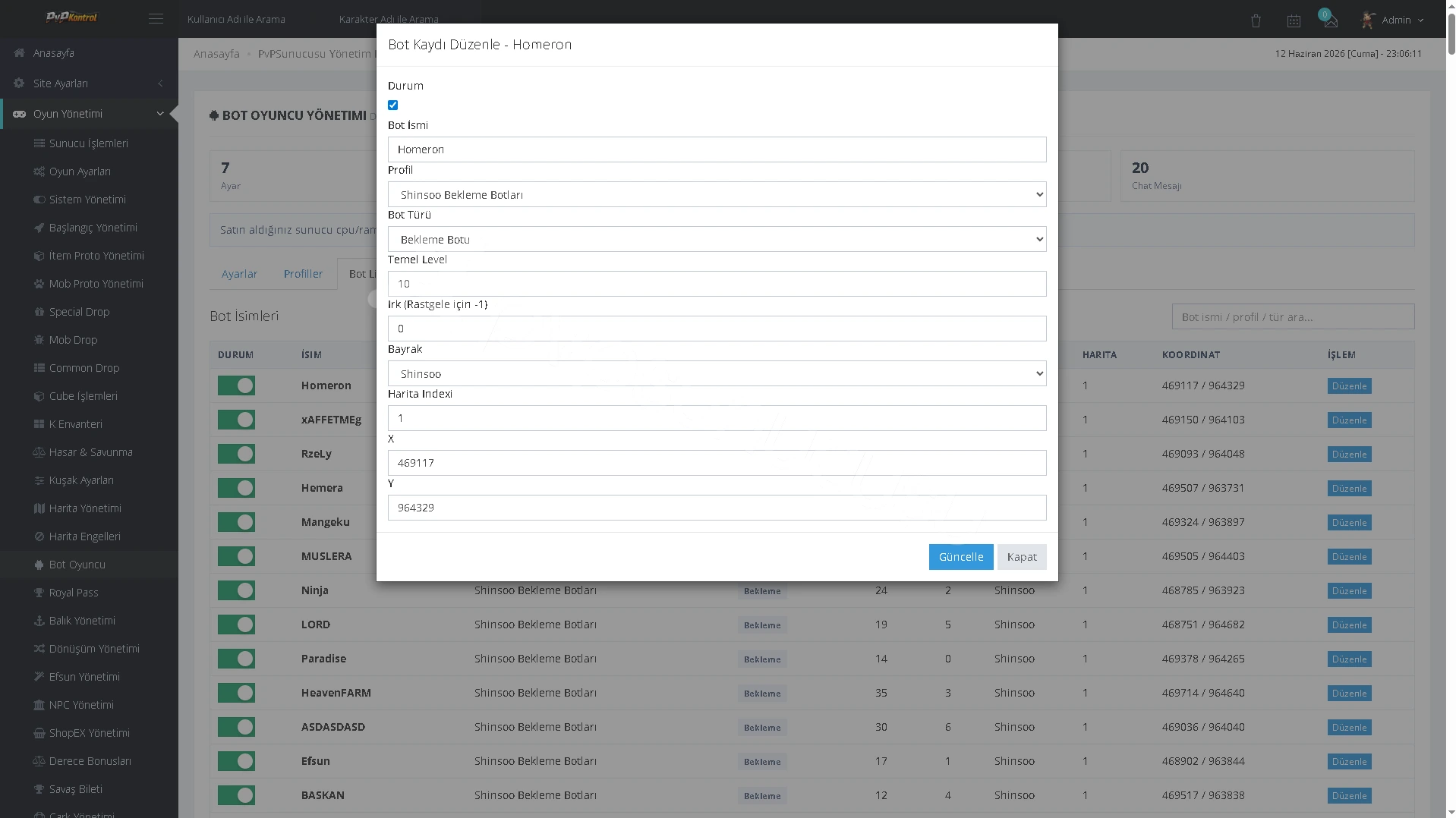
Task: Expand the Bayrak dropdown showing Shinsoo
Action: coord(717,373)
